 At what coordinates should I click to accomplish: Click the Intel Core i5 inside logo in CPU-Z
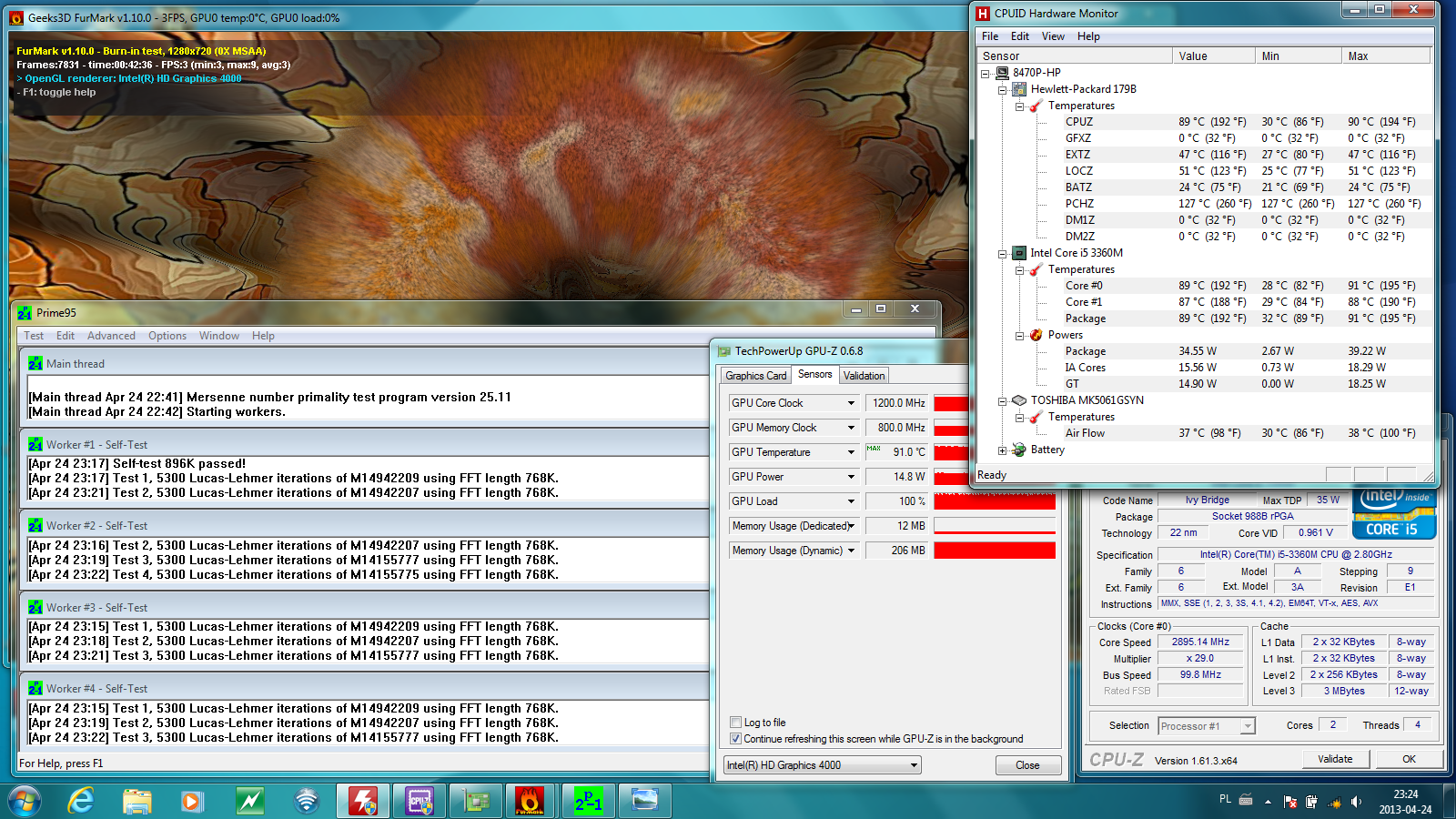coord(1394,513)
